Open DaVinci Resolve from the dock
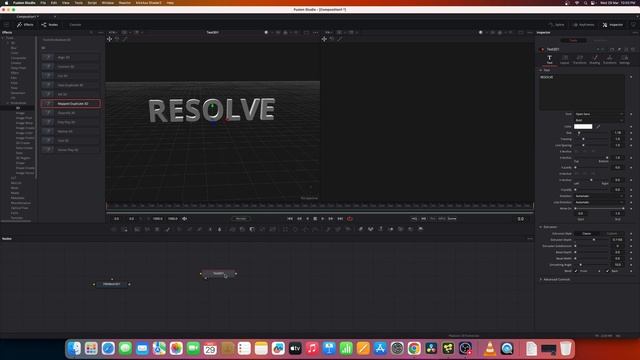 coord(431,348)
